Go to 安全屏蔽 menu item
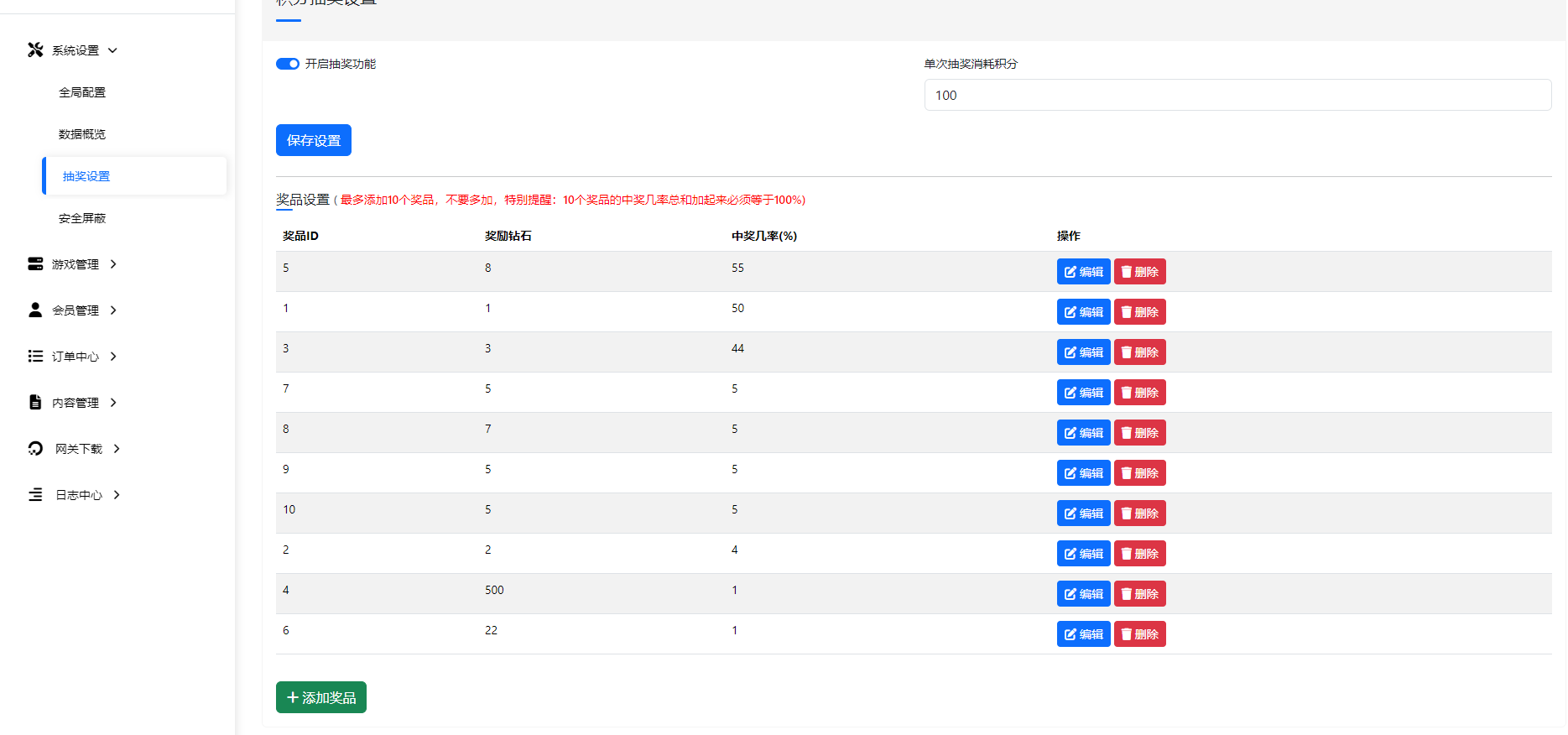 click(x=82, y=218)
